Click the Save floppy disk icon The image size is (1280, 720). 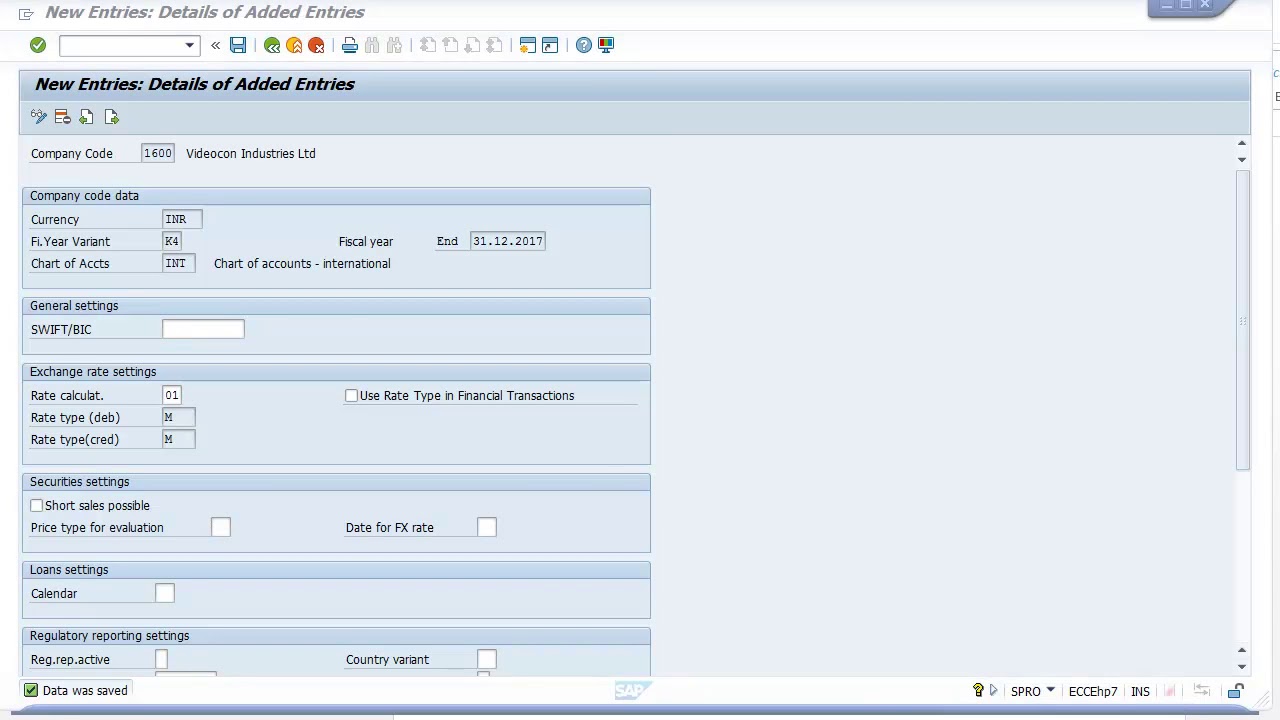pyautogui.click(x=238, y=45)
